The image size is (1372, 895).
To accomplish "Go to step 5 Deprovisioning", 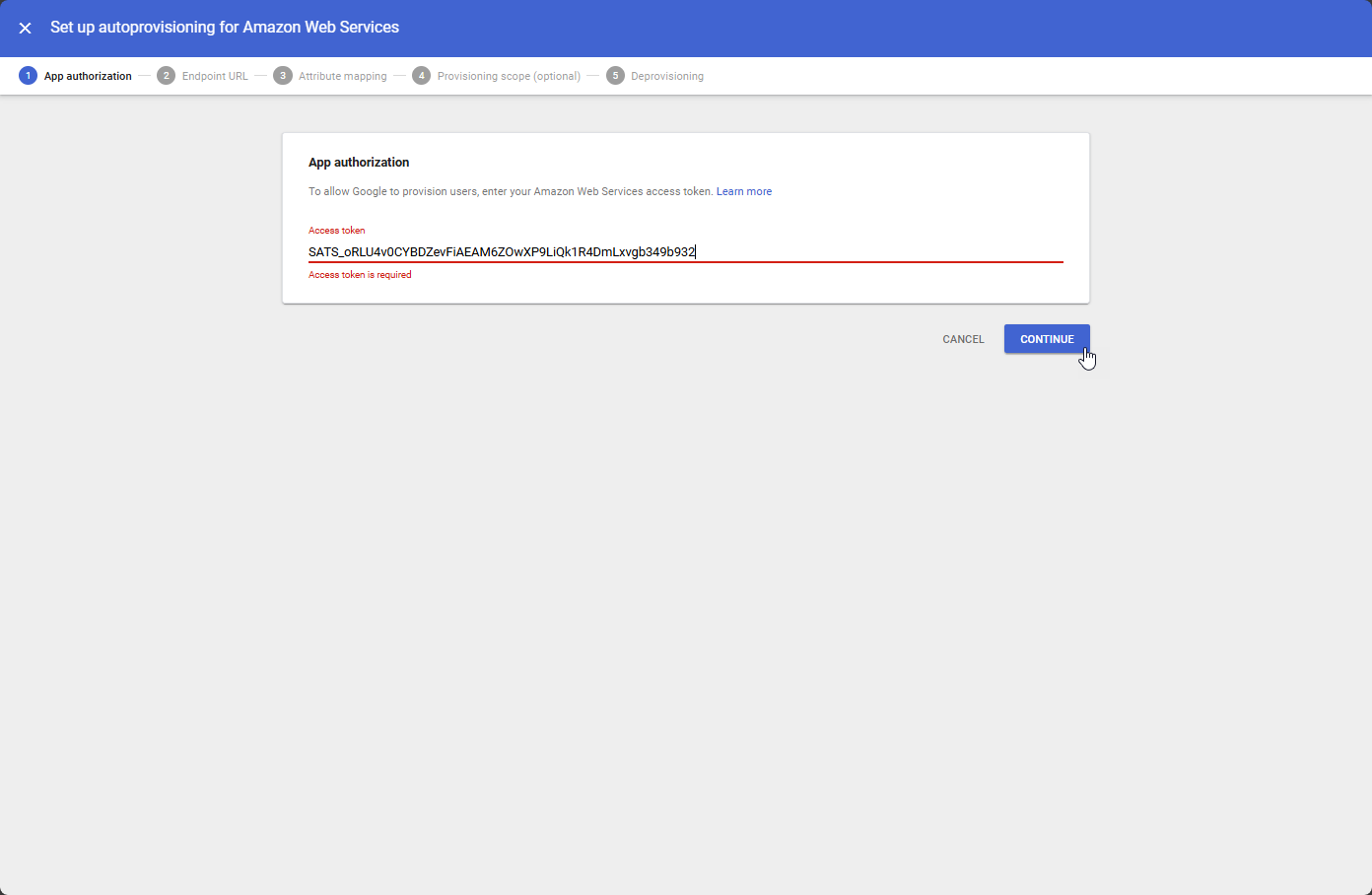I will click(655, 76).
